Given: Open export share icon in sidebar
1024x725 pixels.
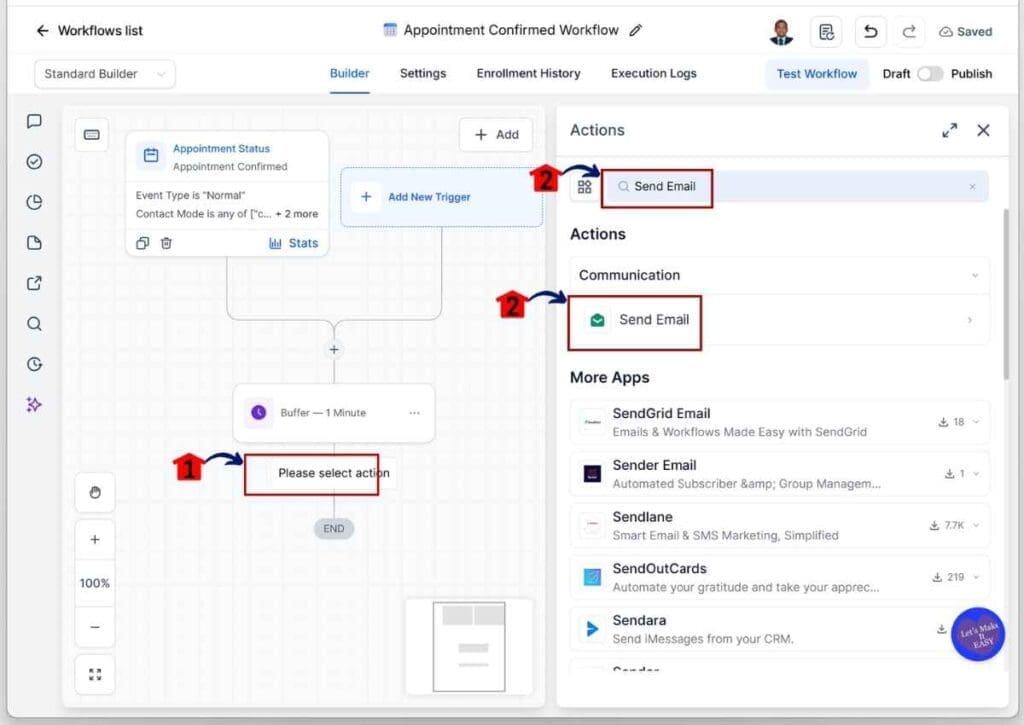Looking at the screenshot, I should 35,283.
